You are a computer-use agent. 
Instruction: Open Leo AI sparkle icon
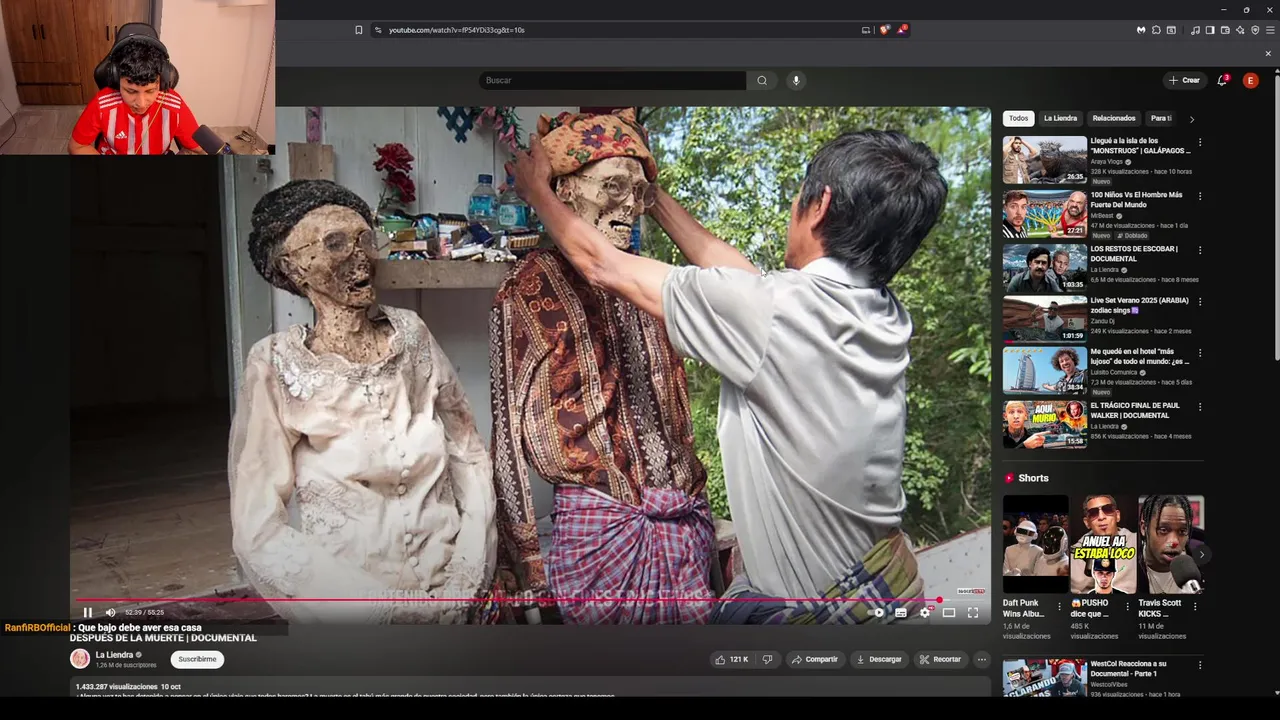pos(1240,30)
